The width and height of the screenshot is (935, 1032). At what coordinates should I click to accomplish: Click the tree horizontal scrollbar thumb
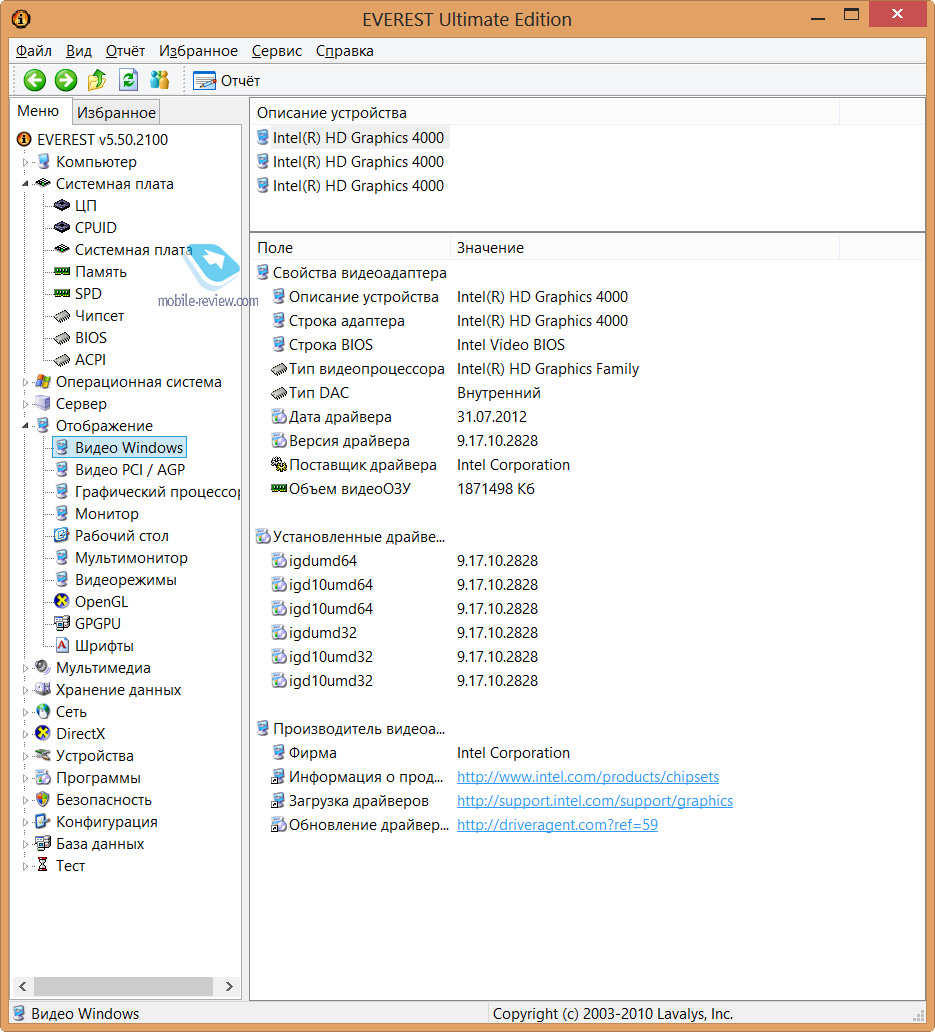click(x=123, y=986)
